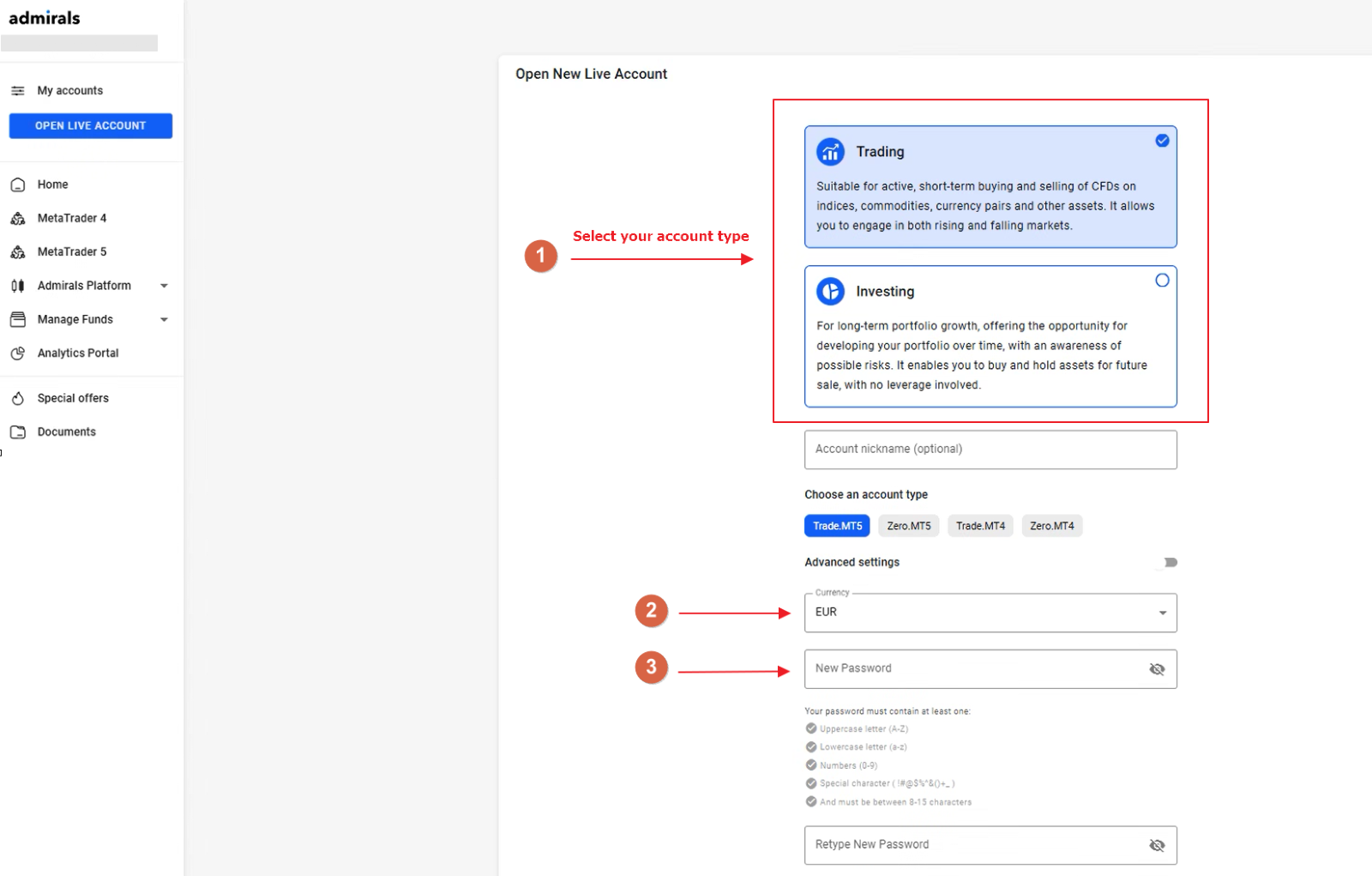The height and width of the screenshot is (876, 1372).
Task: Go to the Home menu item
Action: pos(52,184)
